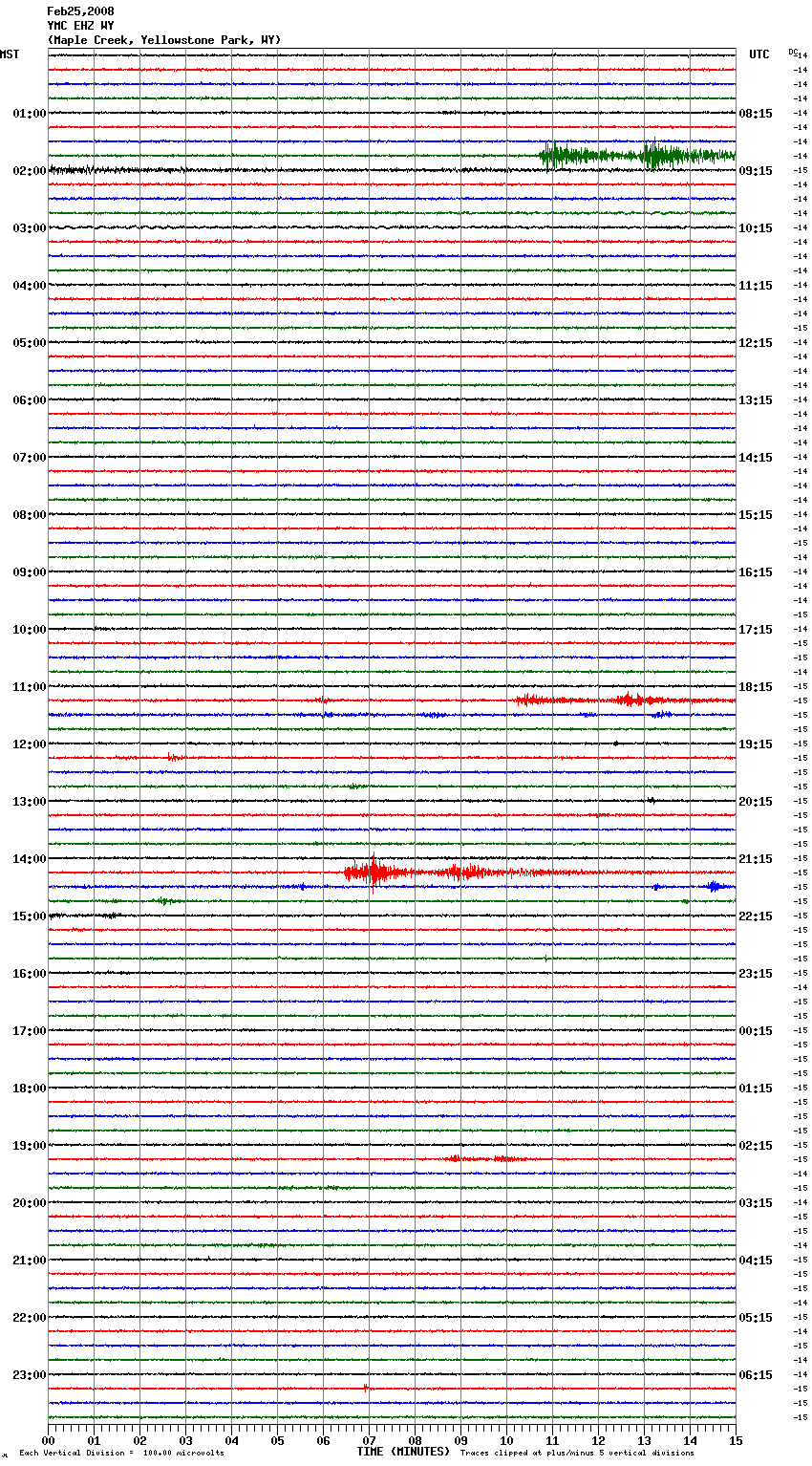Click the UTC timezone label
The width and height of the screenshot is (812, 1466).
(759, 54)
